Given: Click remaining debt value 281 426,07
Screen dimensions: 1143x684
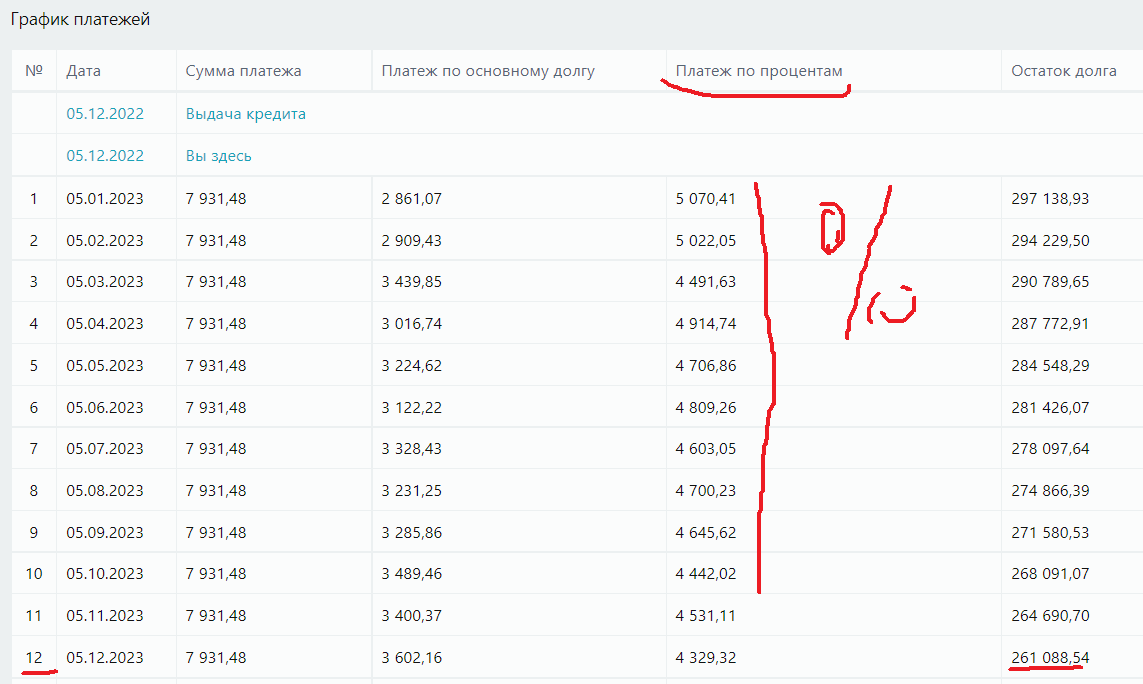Looking at the screenshot, I should [x=1050, y=408].
